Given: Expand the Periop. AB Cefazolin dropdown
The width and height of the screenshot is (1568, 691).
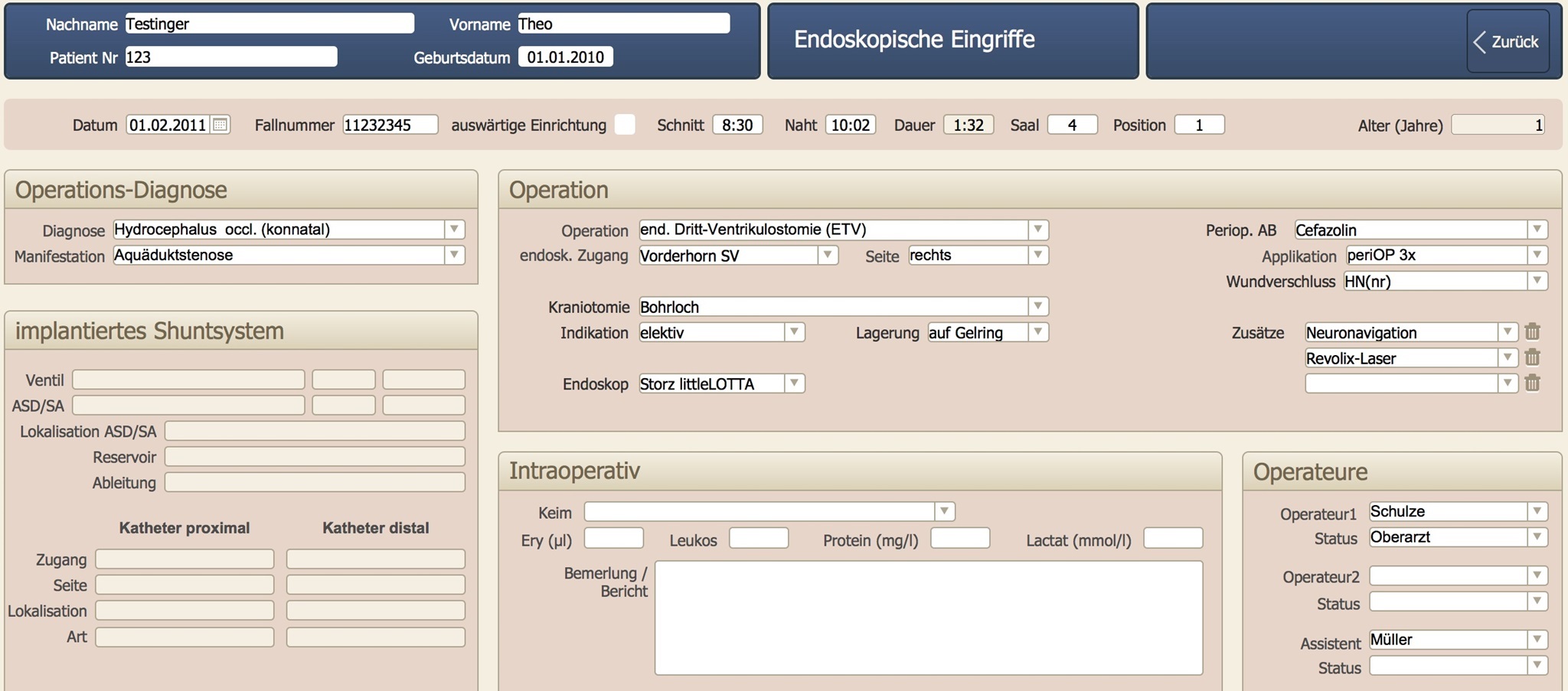Looking at the screenshot, I should tap(1537, 230).
